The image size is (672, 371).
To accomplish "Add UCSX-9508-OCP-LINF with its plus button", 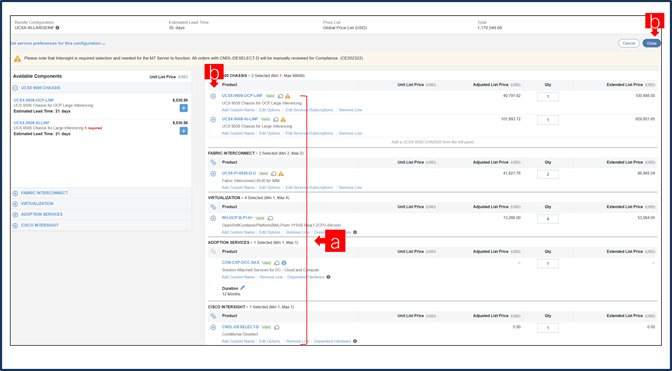I will pos(183,108).
